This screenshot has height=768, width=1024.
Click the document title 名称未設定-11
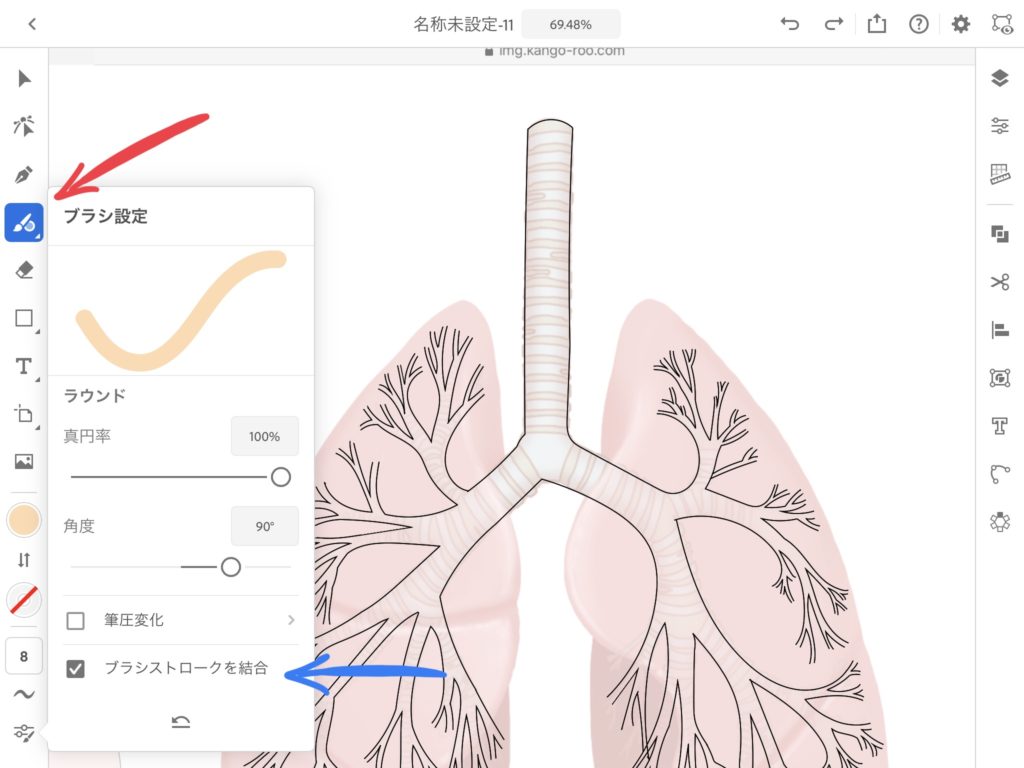464,25
